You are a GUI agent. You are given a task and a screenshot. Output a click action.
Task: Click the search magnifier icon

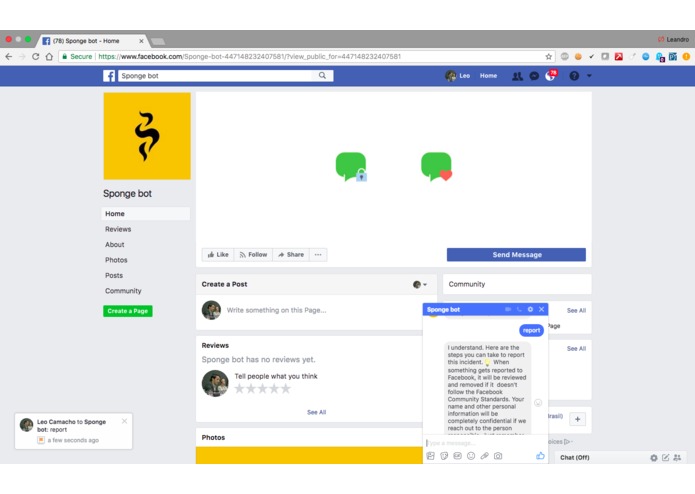point(322,76)
